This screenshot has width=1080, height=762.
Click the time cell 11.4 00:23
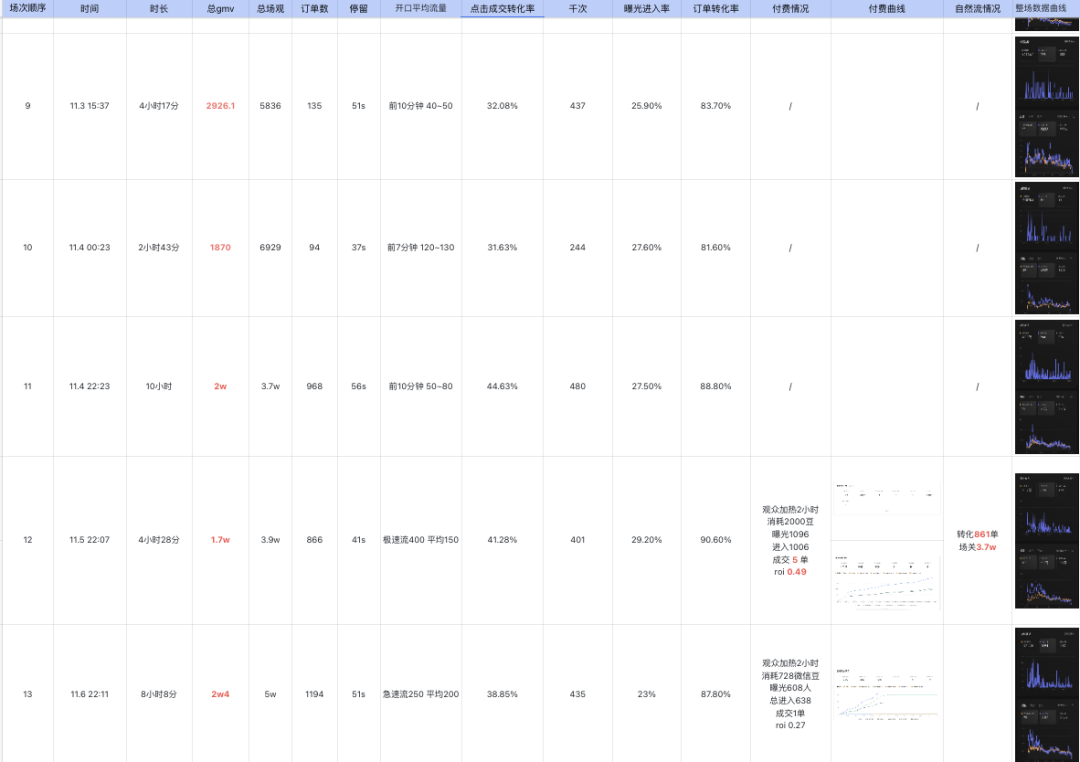[90, 247]
